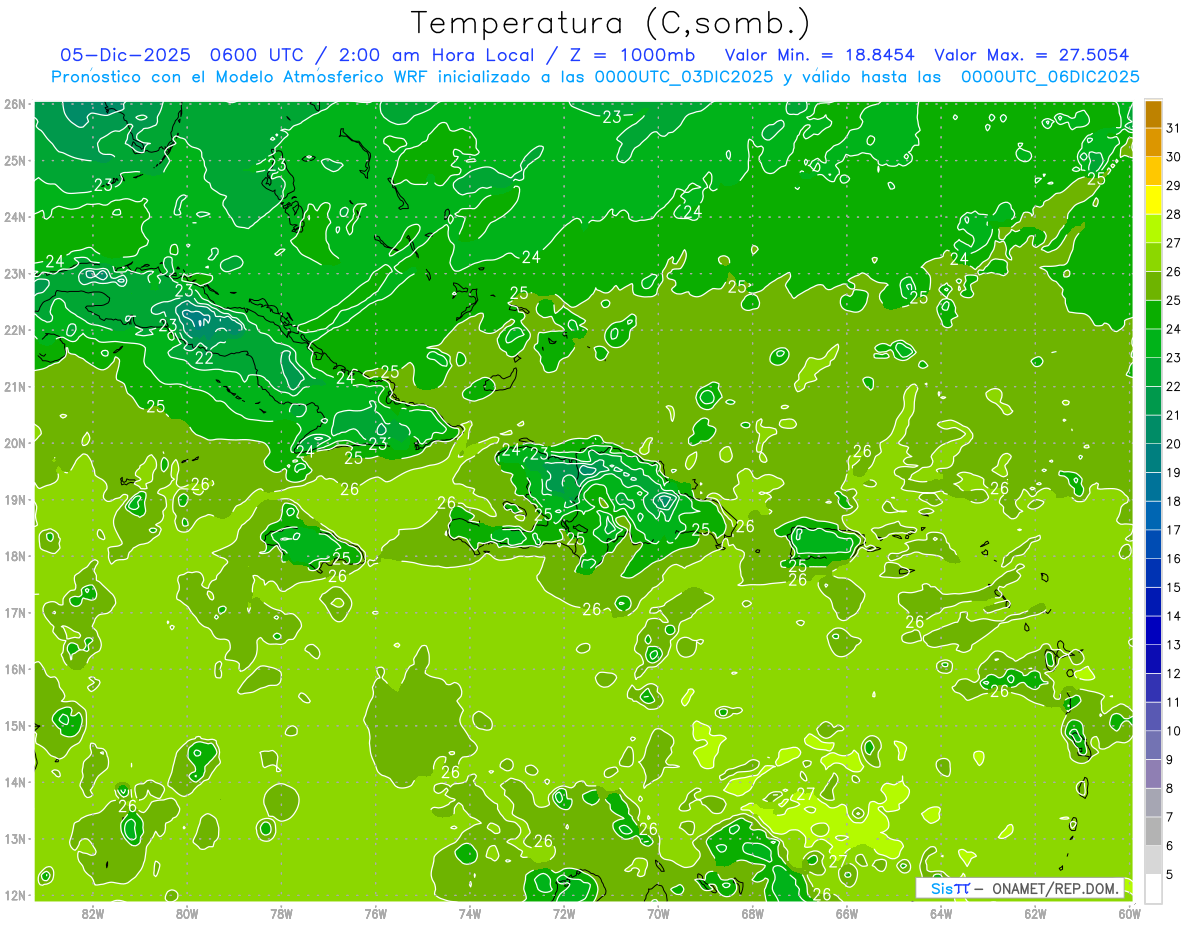Click the "76W" longitude axis label

click(376, 913)
